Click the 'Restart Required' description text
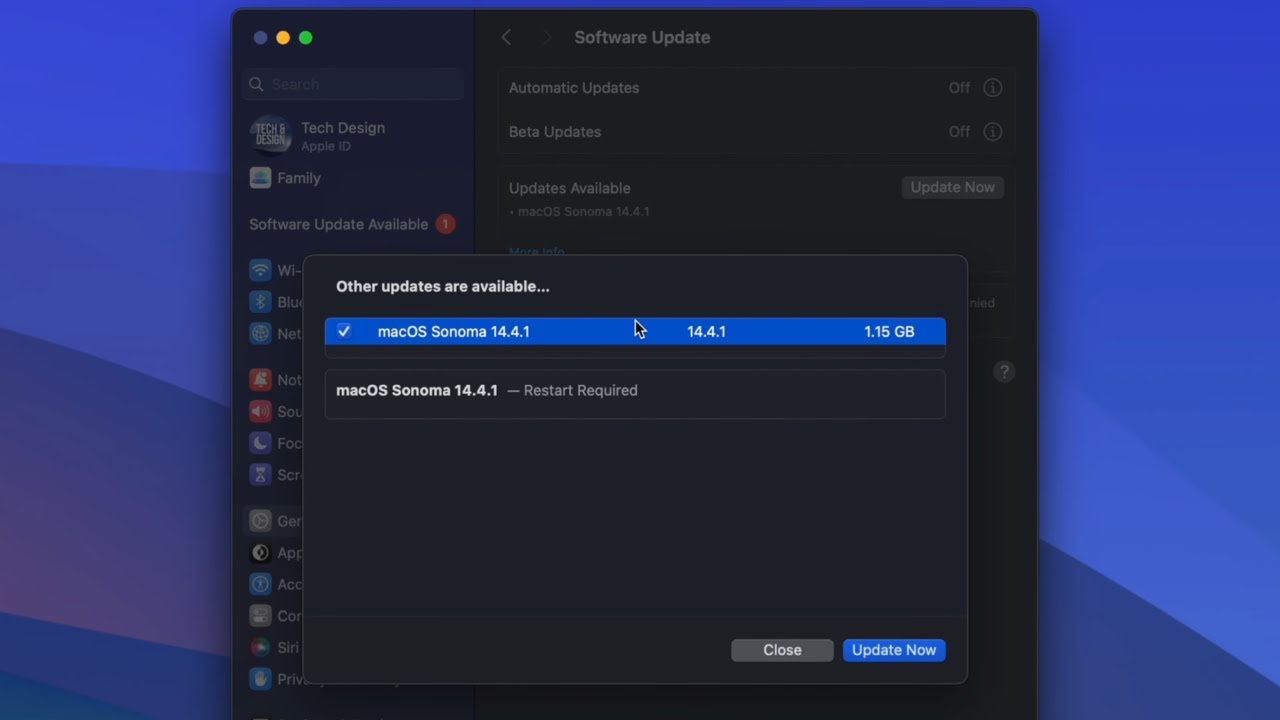 click(580, 390)
